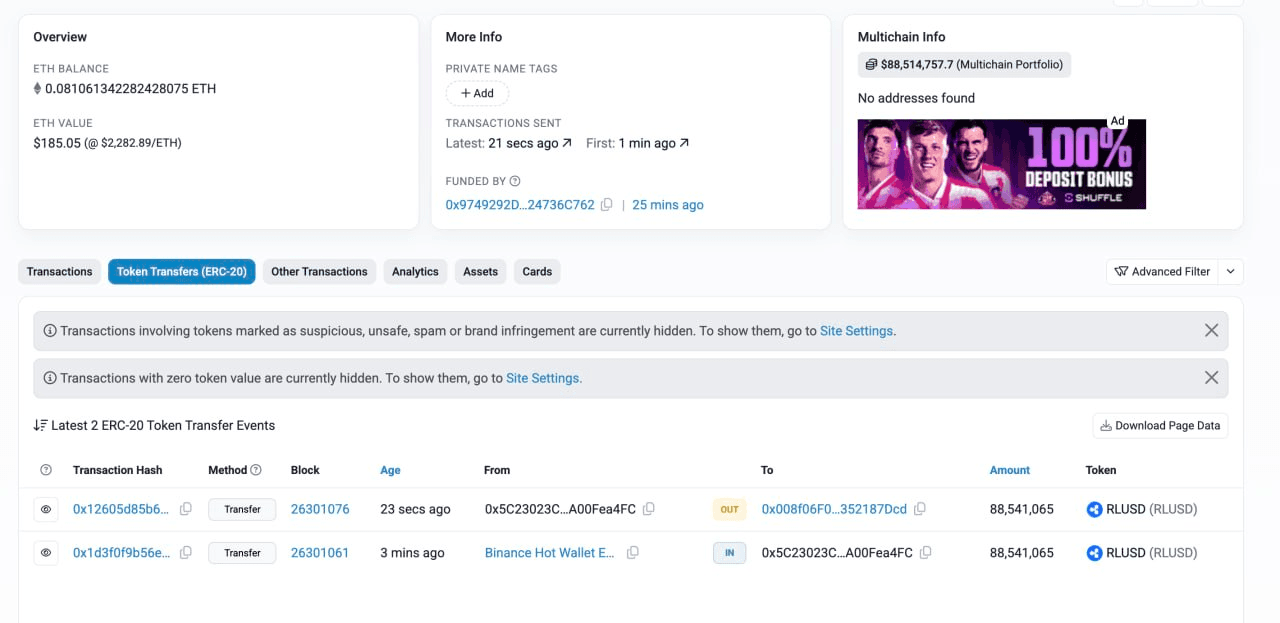Preview transaction 0x12605d85b6 with eye icon
The width and height of the screenshot is (1280, 623).
click(46, 509)
